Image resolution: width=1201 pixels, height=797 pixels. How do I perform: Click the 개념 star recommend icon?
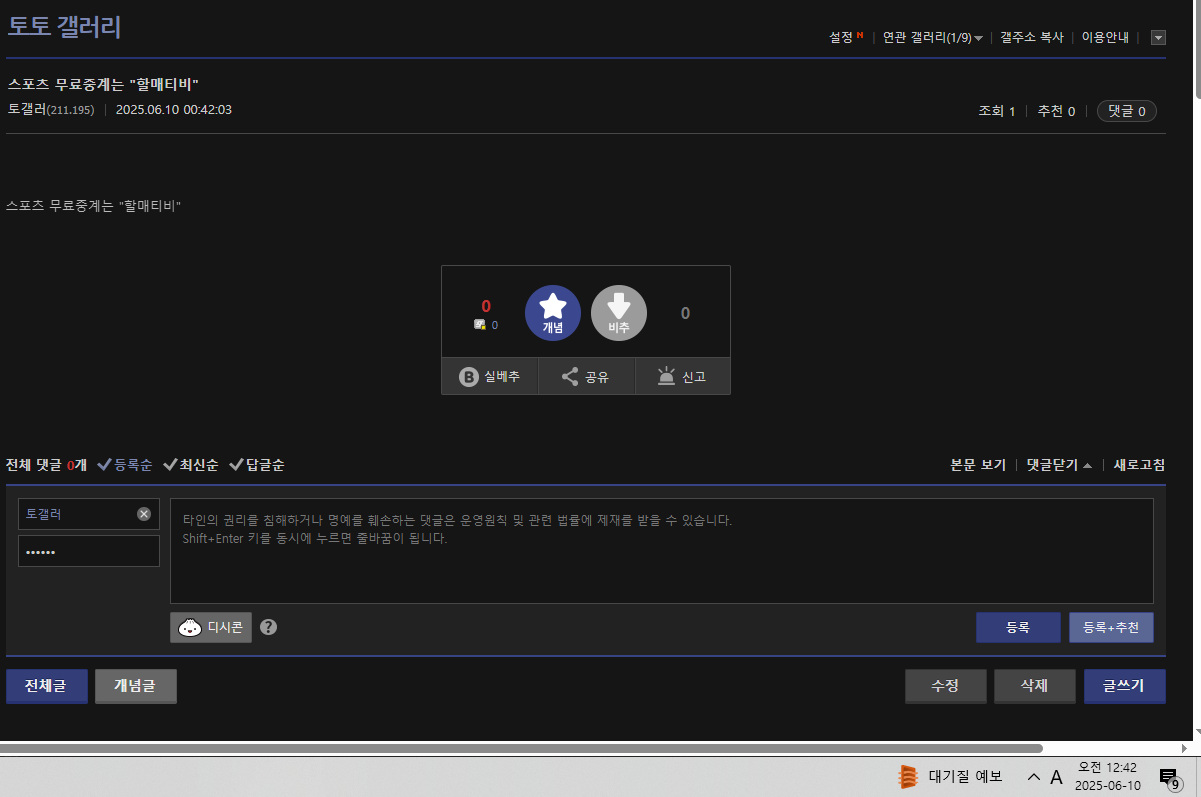(552, 312)
